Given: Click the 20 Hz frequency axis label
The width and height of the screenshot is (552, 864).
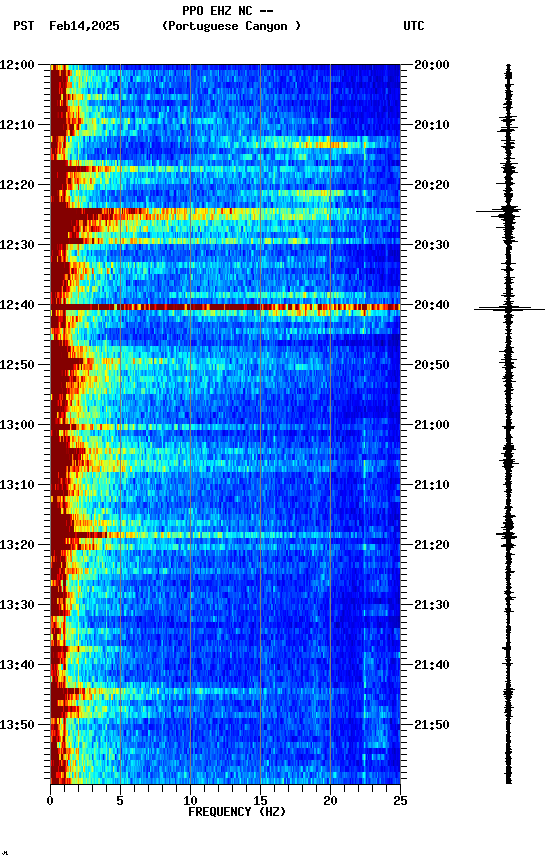Looking at the screenshot, I should [330, 801].
